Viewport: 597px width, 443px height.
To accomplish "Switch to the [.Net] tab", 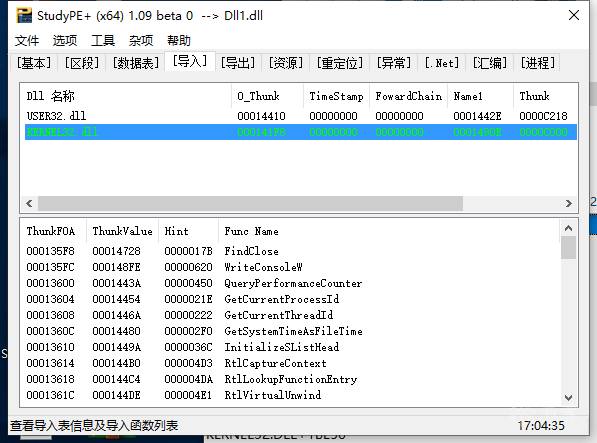I will coord(442,63).
